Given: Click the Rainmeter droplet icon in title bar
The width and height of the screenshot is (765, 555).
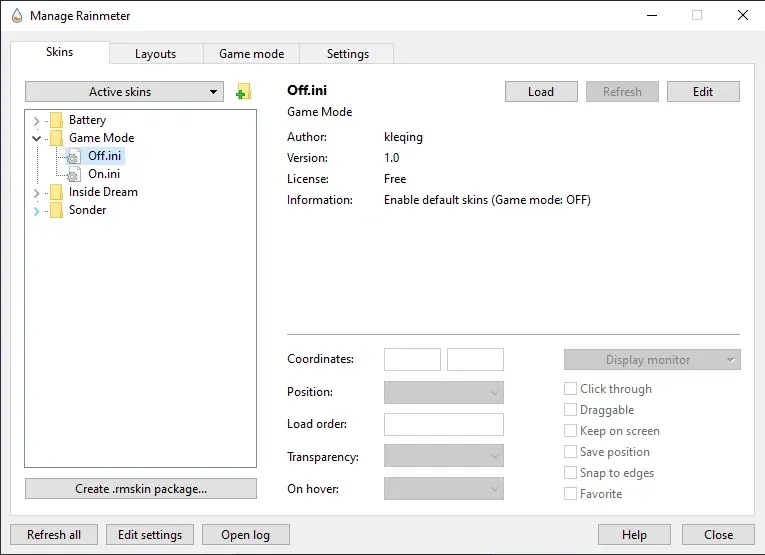Looking at the screenshot, I should pyautogui.click(x=17, y=16).
